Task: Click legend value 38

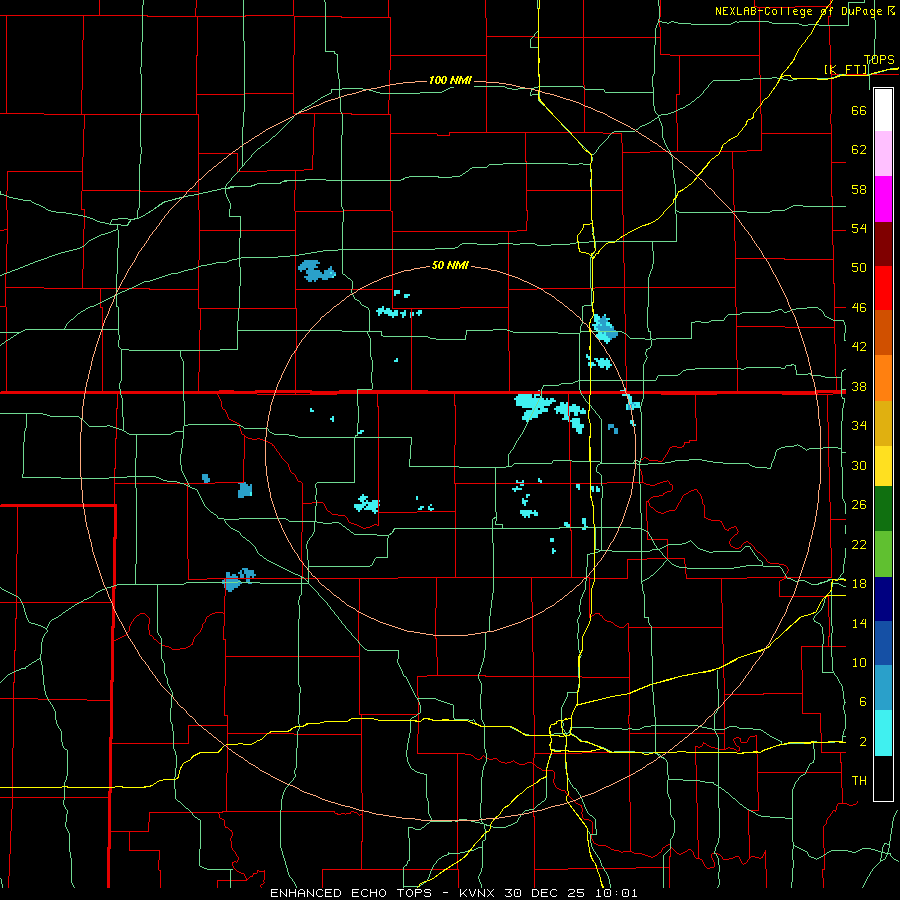Action: click(859, 387)
